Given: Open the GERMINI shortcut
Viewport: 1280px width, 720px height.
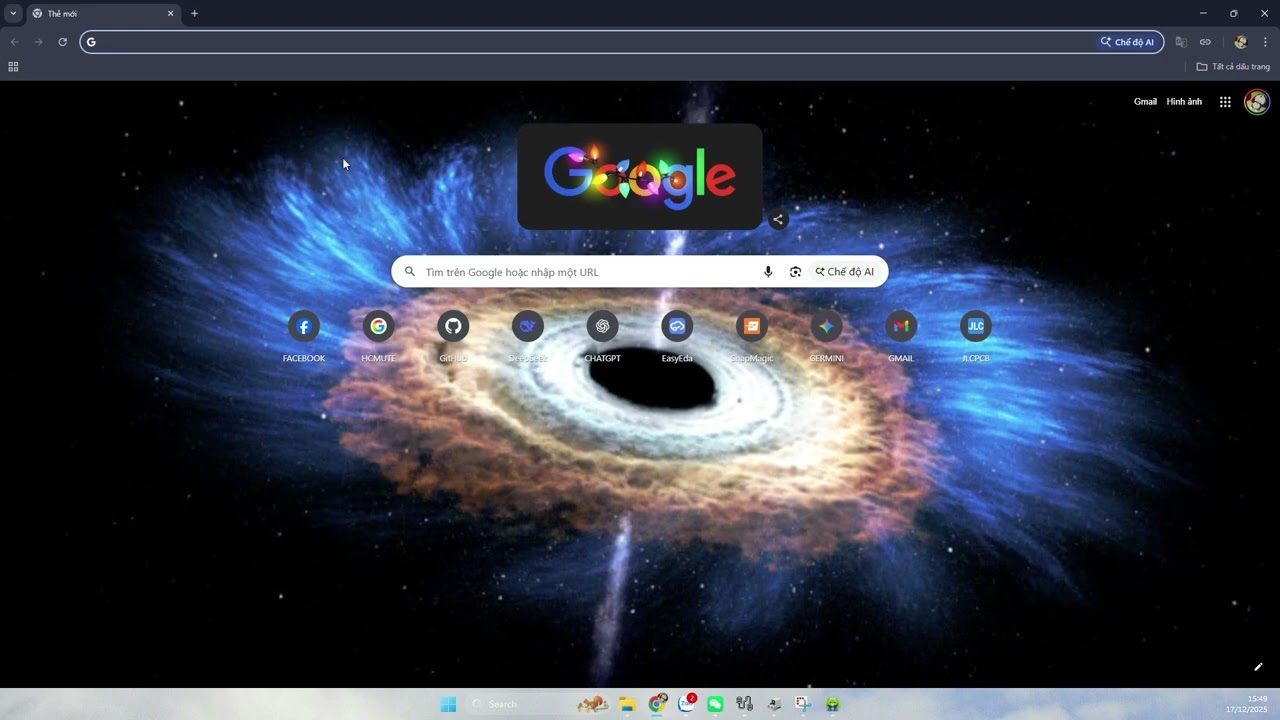Looking at the screenshot, I should pos(826,336).
